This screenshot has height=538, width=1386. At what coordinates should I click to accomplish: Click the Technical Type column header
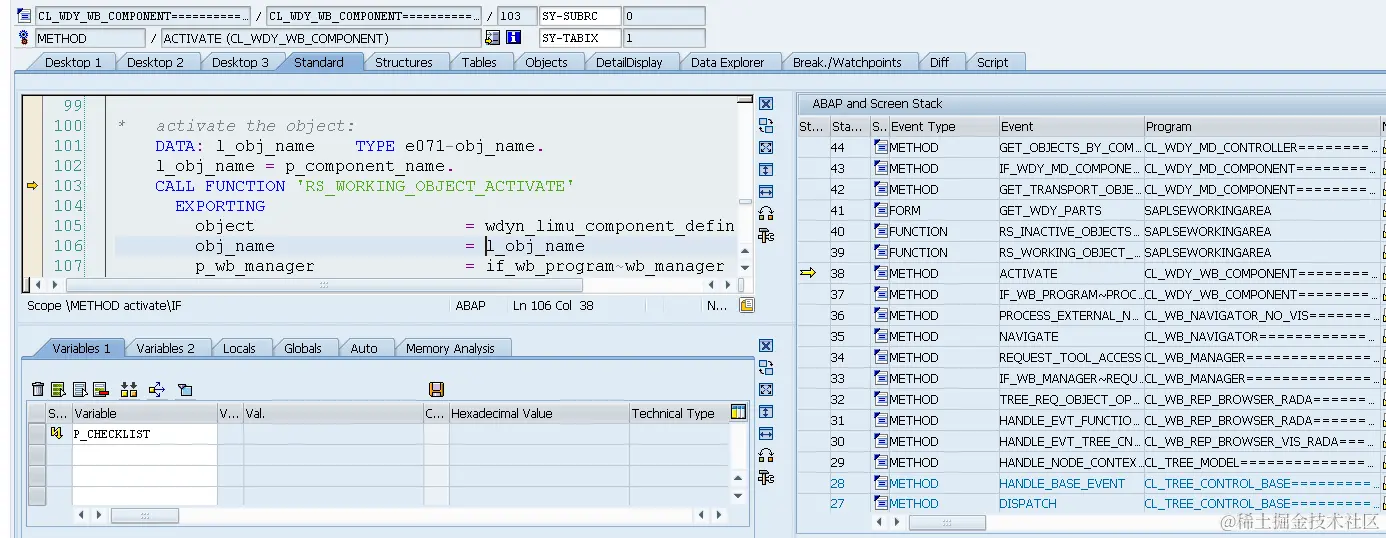(678, 413)
